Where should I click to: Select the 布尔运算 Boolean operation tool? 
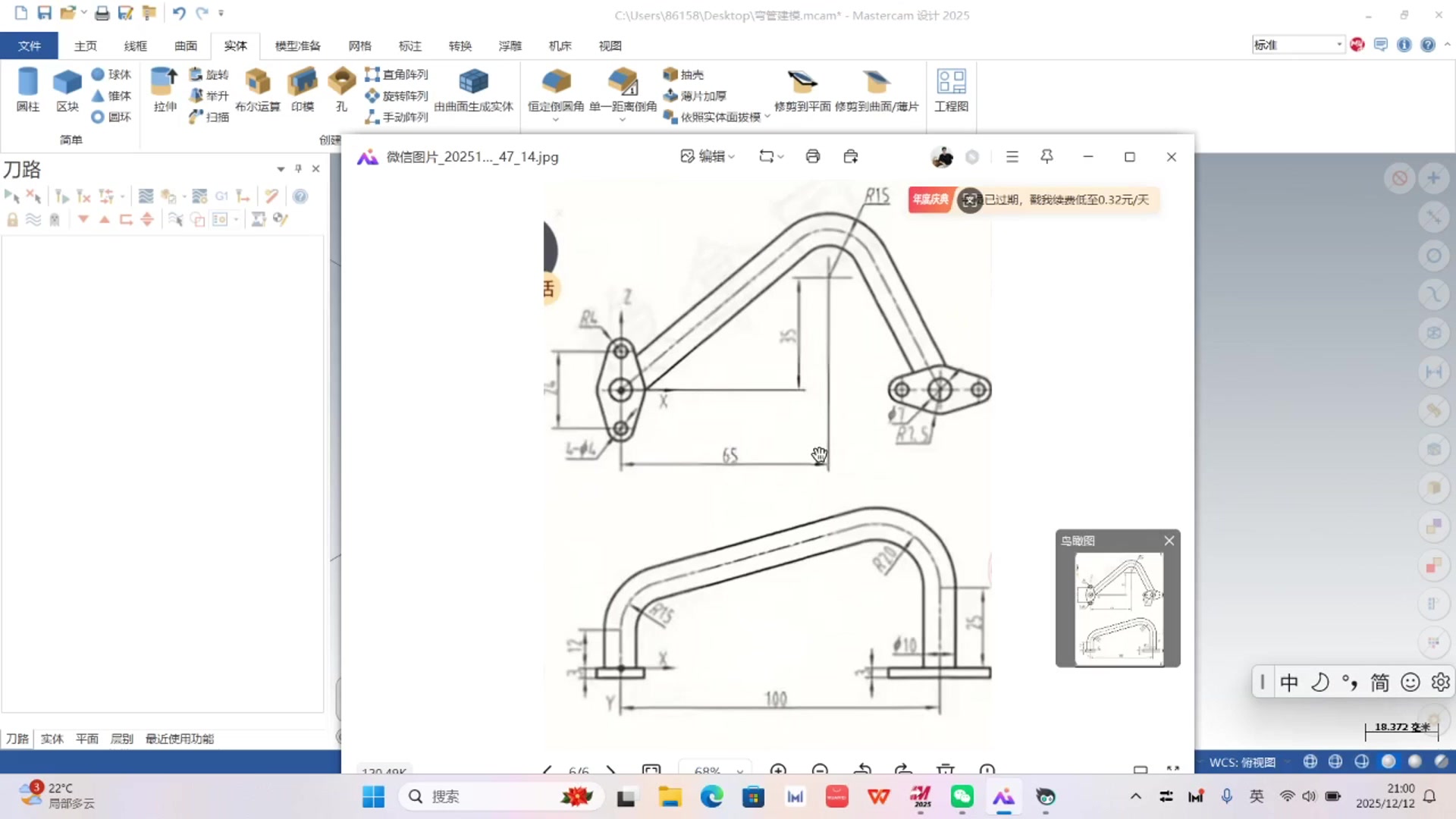pyautogui.click(x=257, y=89)
